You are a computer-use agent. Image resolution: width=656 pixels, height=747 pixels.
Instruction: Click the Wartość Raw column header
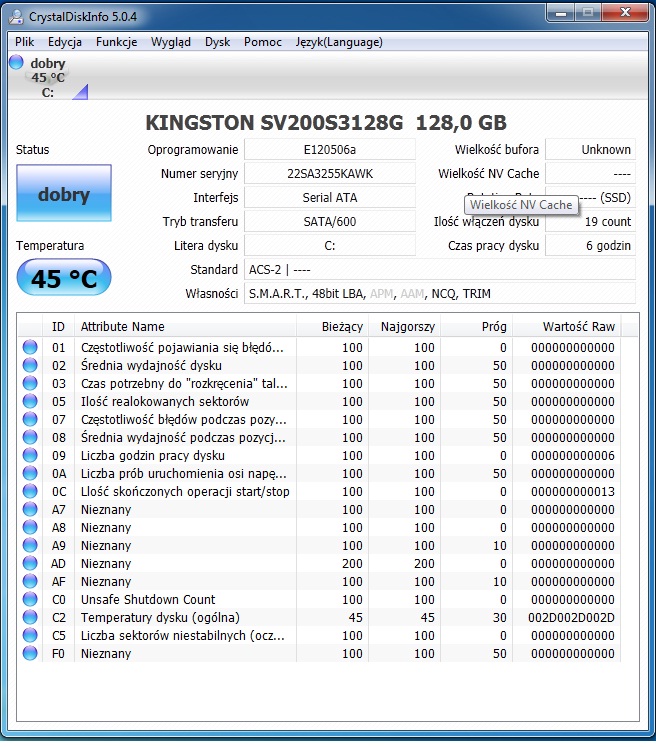click(x=567, y=326)
